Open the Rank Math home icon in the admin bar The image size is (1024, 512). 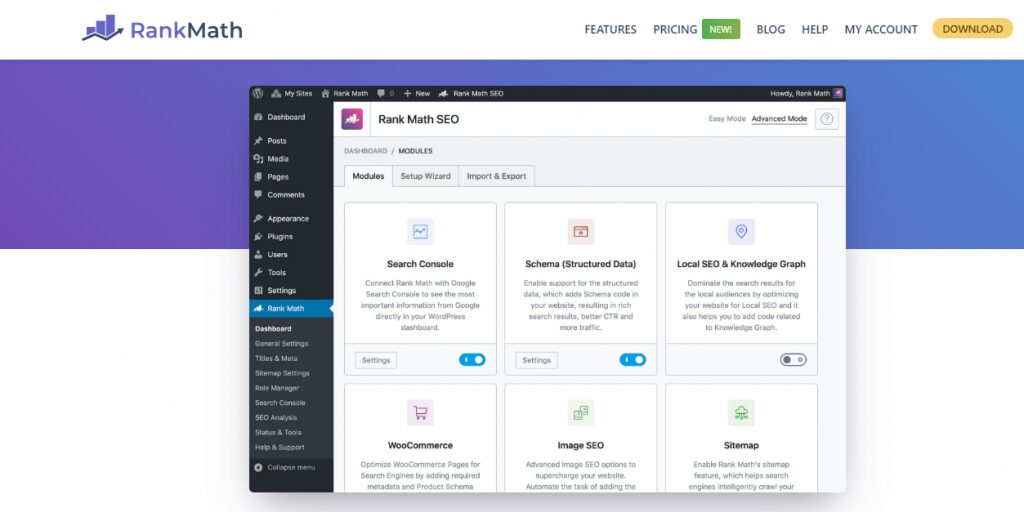coord(325,93)
